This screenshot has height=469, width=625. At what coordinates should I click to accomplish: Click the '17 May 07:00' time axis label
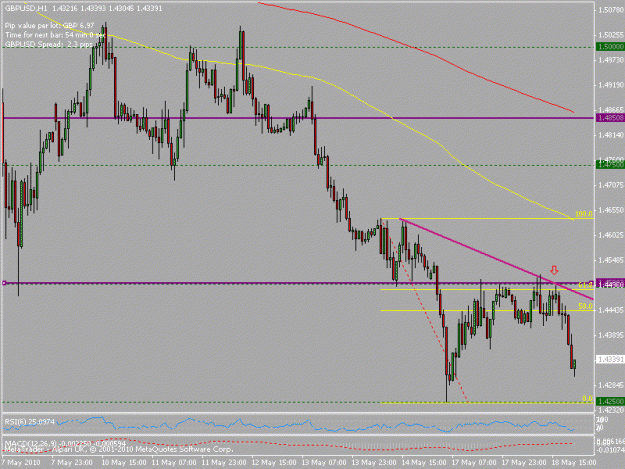pyautogui.click(x=474, y=462)
